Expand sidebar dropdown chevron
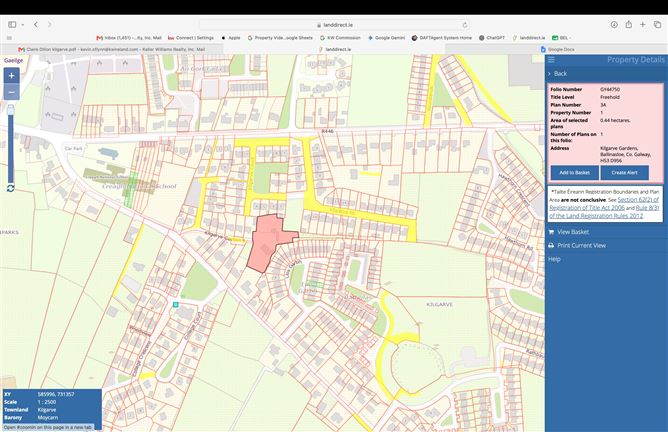 click(x=23, y=25)
